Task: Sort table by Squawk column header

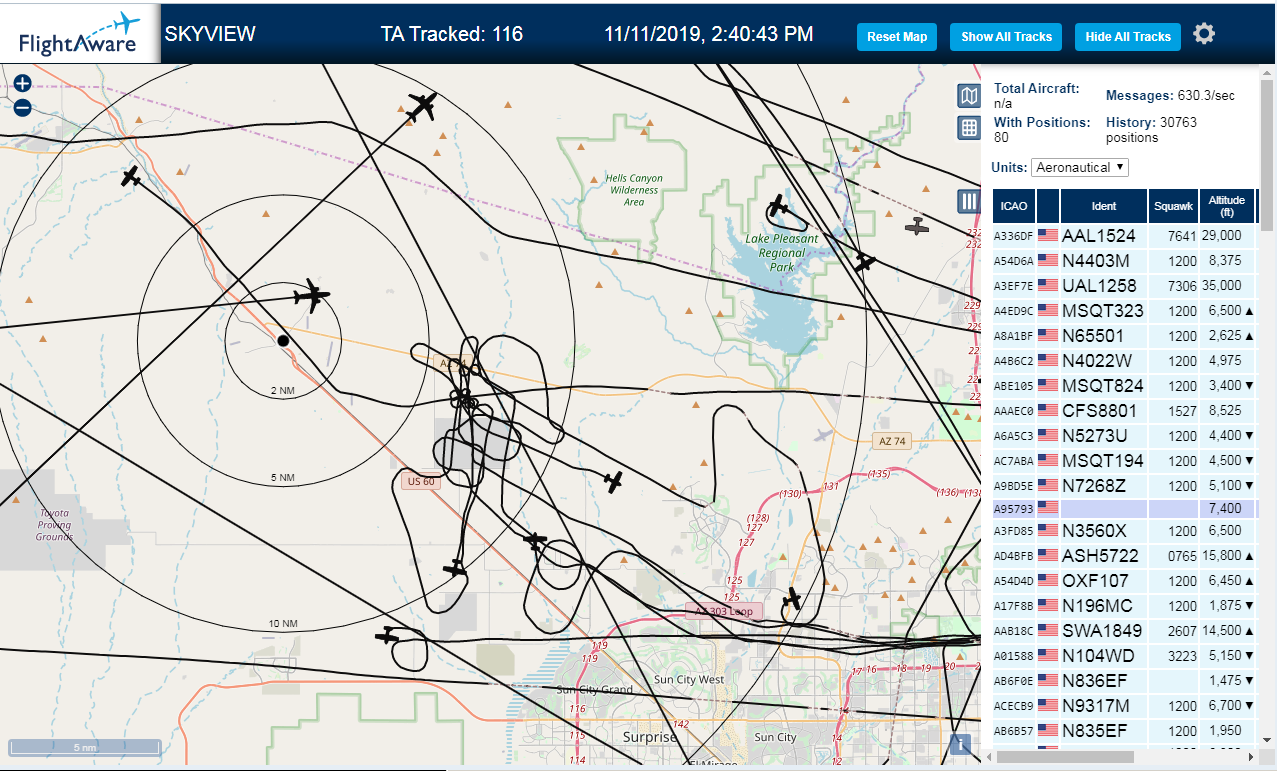Action: pos(1173,206)
